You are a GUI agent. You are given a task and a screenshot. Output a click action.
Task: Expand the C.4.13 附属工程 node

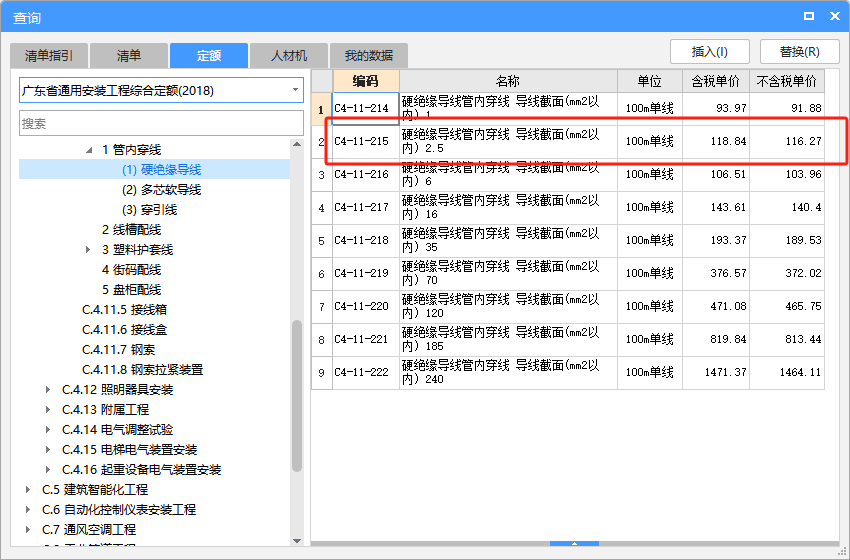point(48,410)
